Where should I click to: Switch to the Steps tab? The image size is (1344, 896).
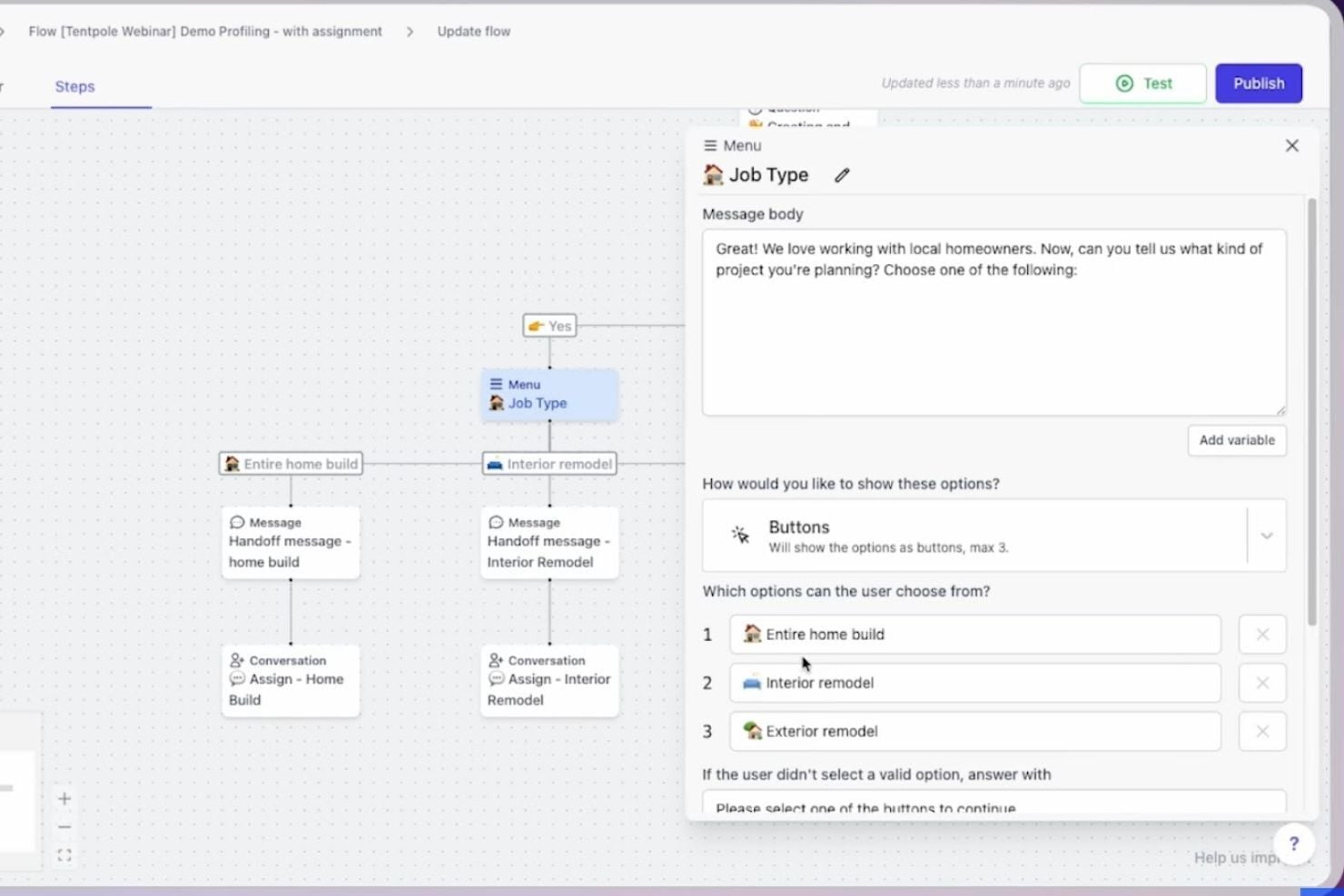74,86
